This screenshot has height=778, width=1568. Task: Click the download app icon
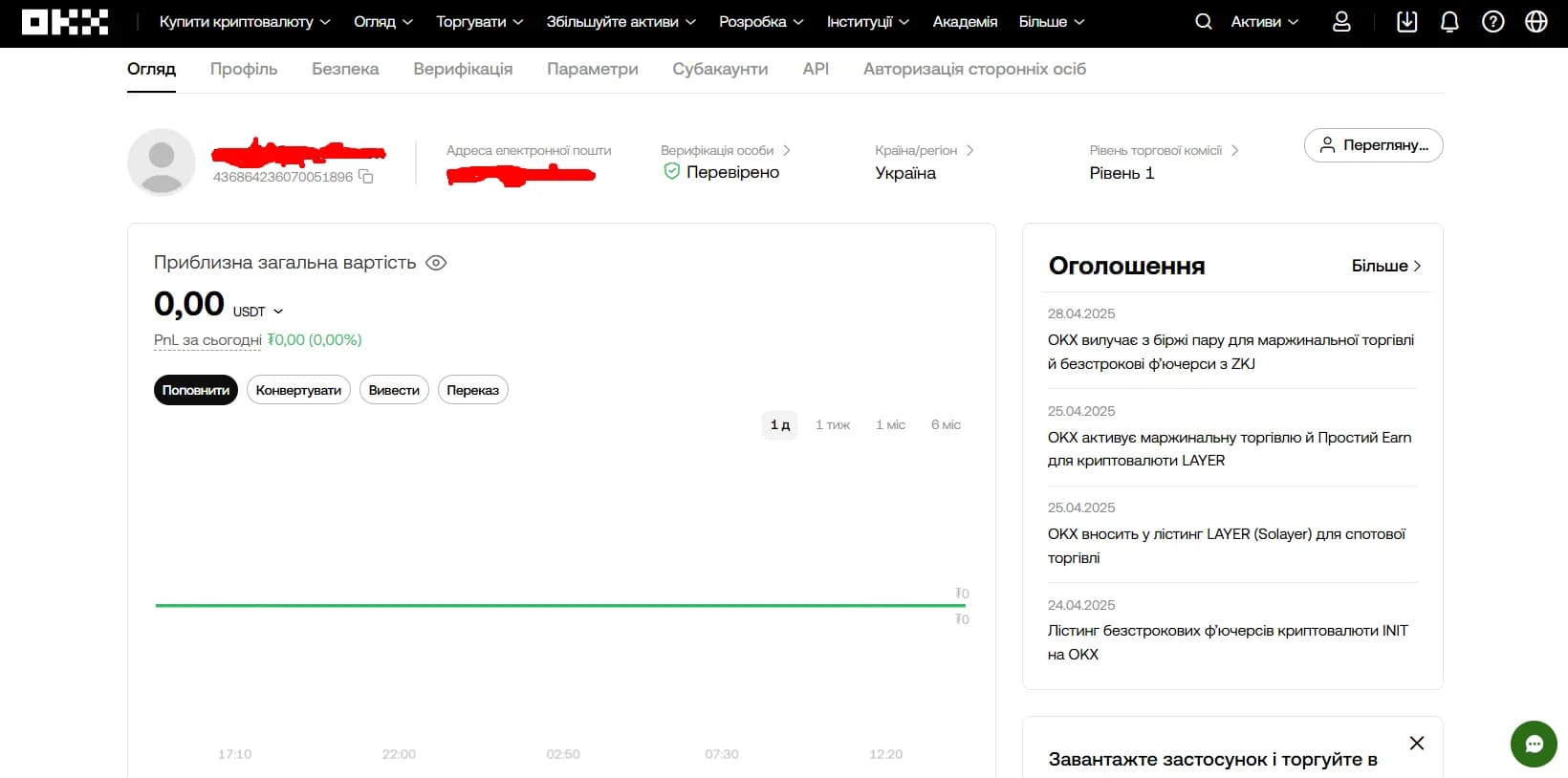1406,21
